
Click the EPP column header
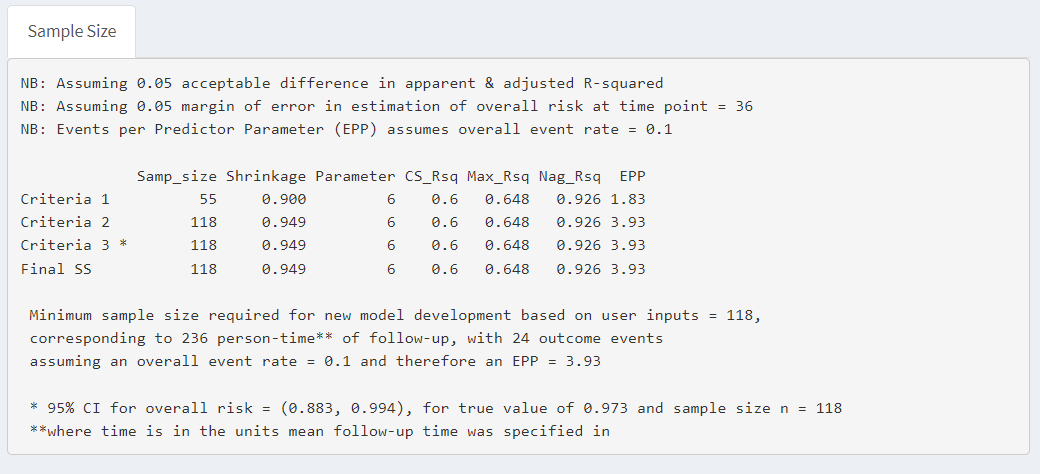click(x=632, y=176)
